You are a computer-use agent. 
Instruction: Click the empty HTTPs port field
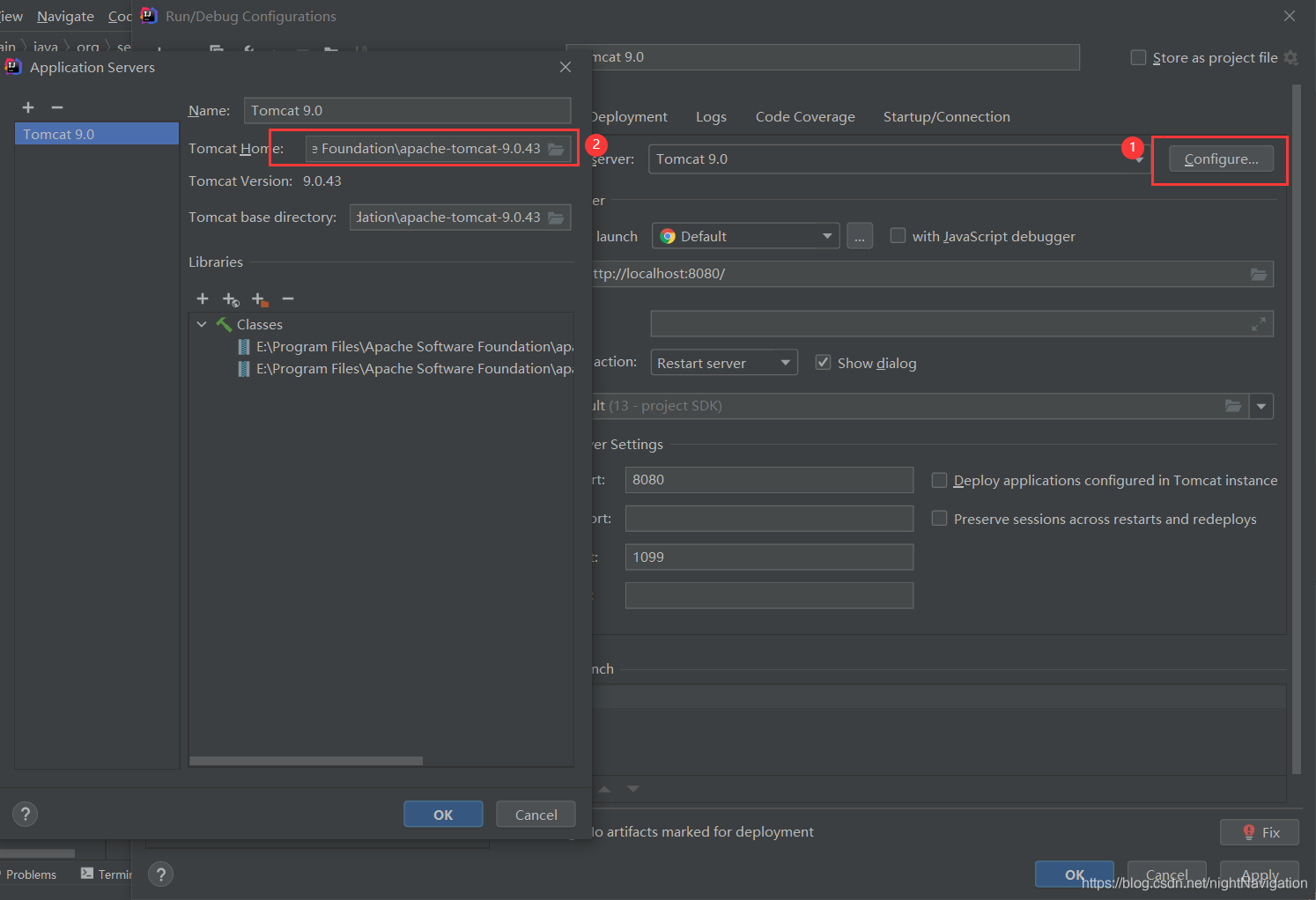[769, 519]
